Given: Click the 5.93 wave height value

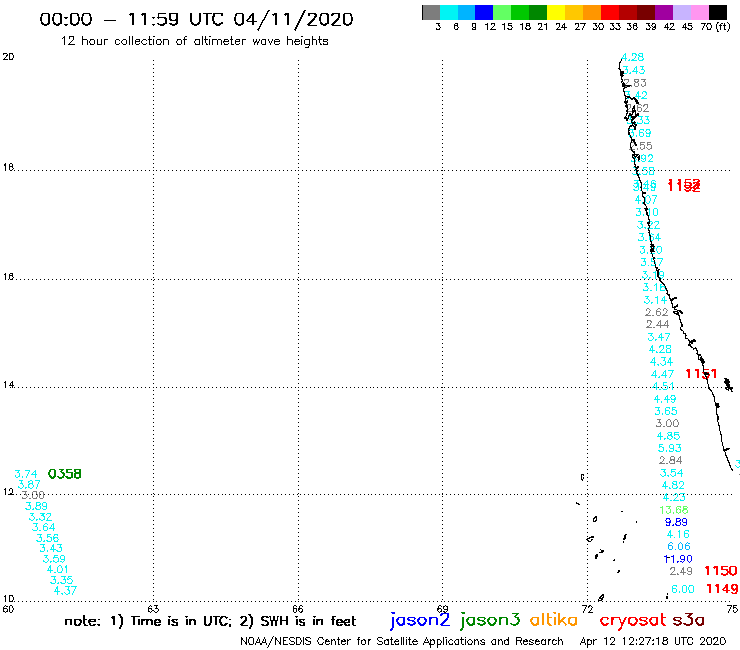Looking at the screenshot, I should point(670,448).
